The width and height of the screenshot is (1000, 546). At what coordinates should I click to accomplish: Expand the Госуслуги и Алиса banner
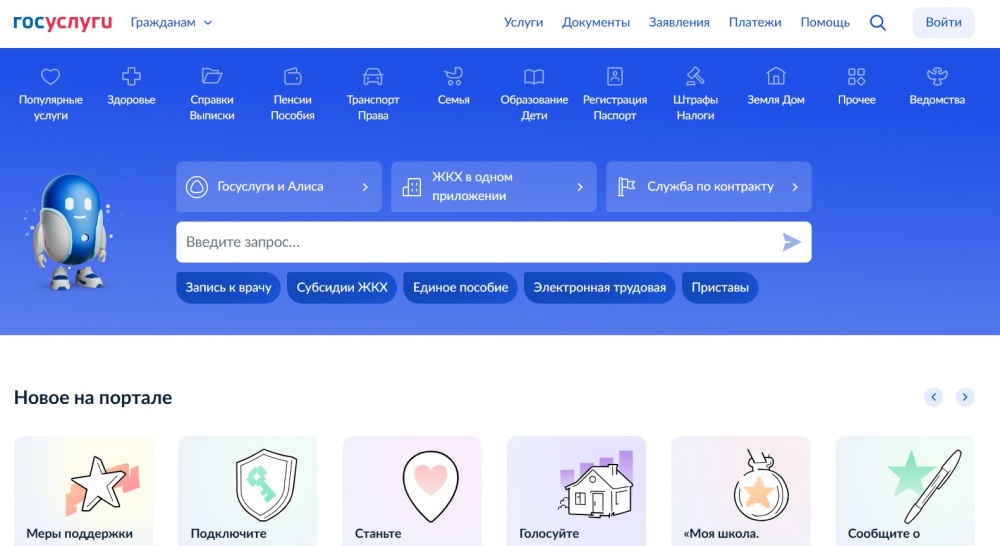click(279, 187)
